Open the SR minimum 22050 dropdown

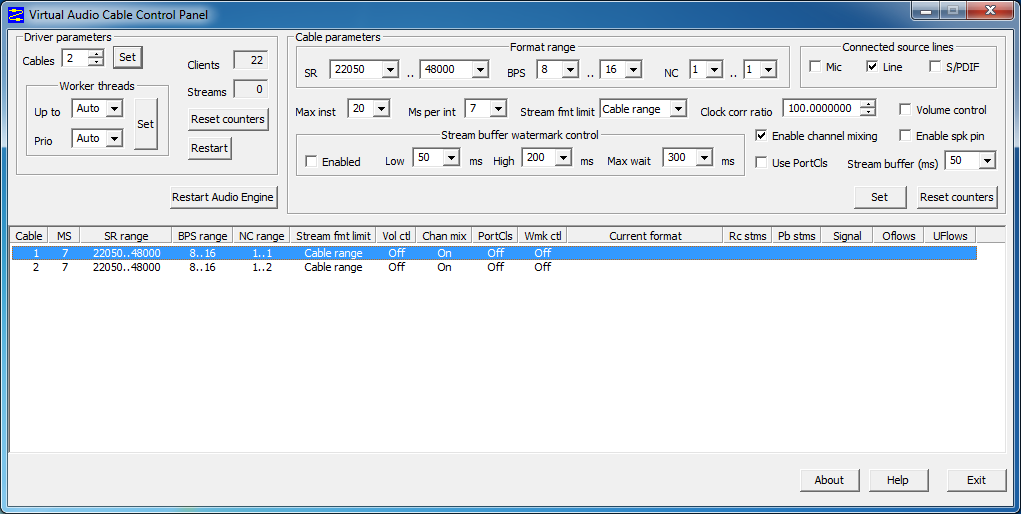click(x=389, y=69)
